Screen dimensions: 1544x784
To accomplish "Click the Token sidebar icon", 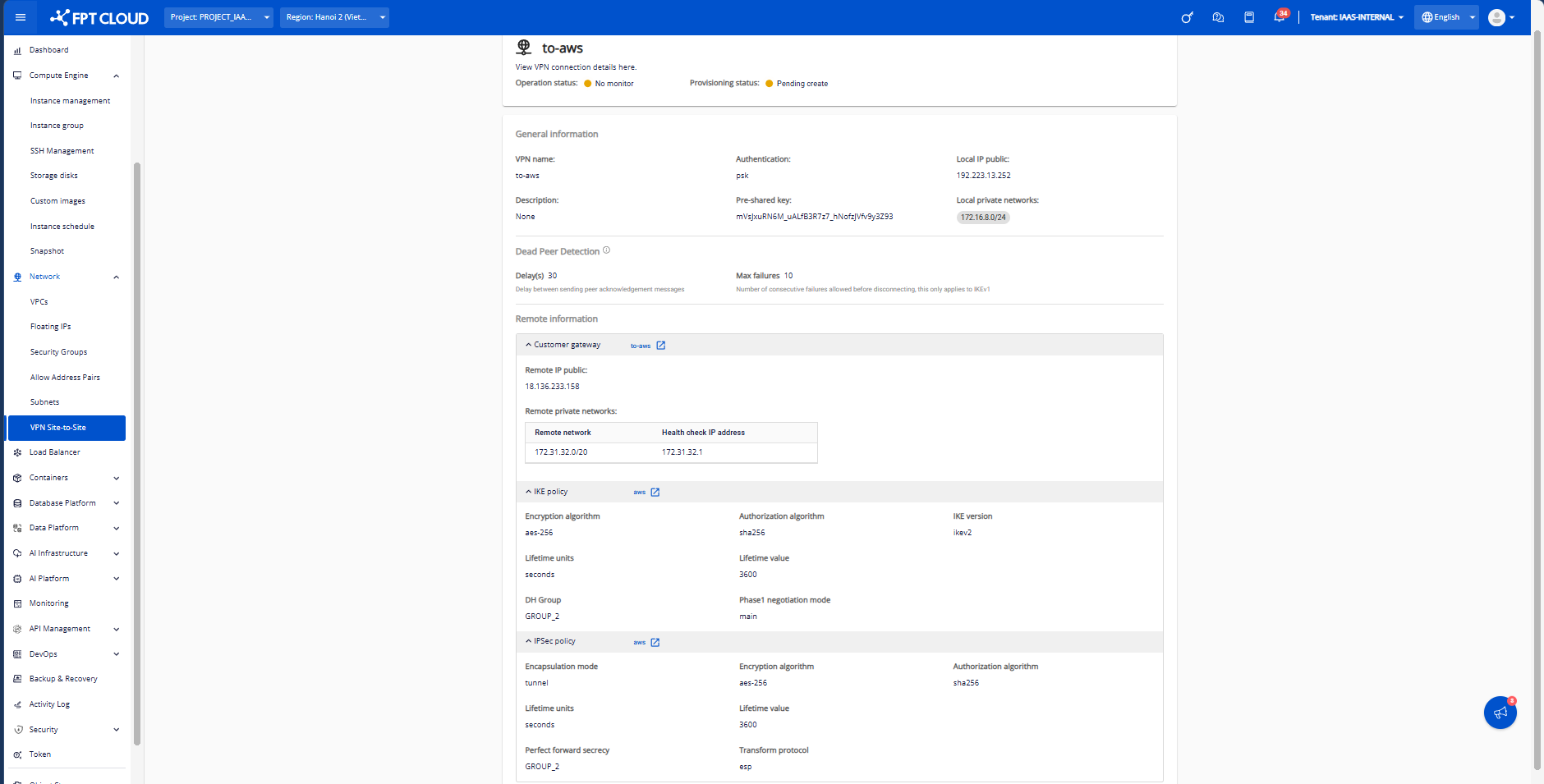I will coord(17,754).
